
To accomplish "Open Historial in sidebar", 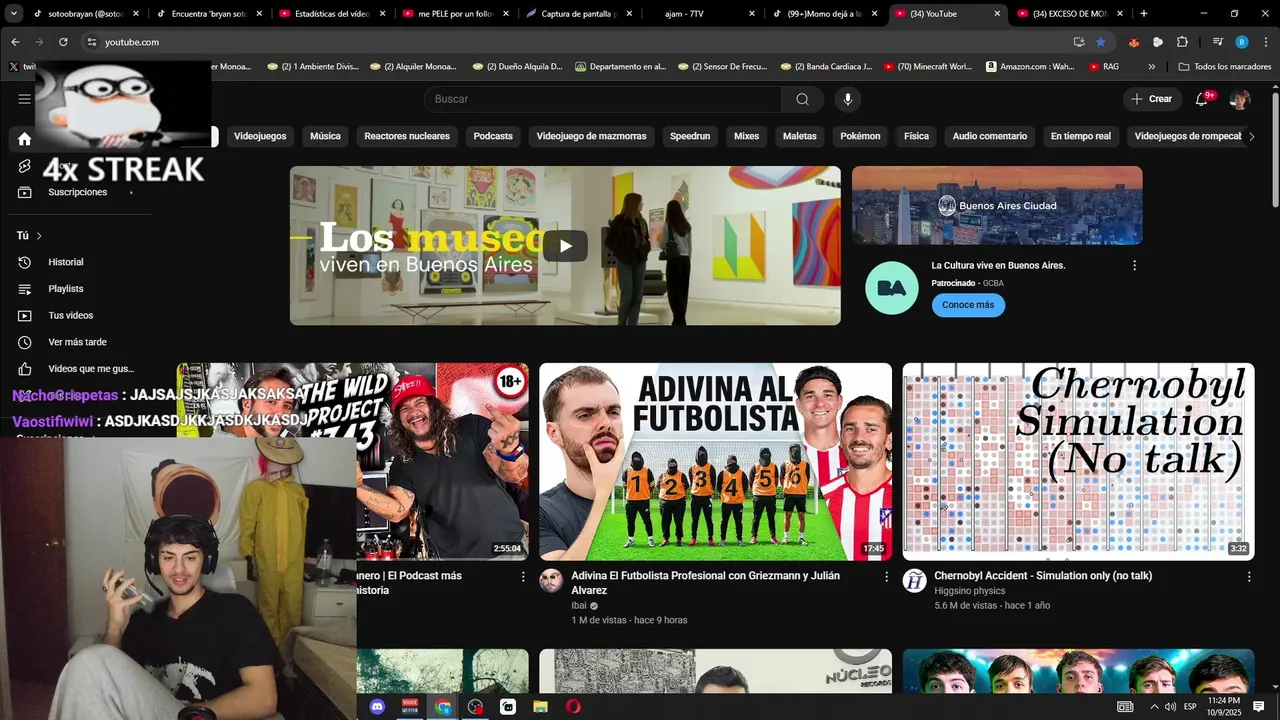I will point(66,262).
